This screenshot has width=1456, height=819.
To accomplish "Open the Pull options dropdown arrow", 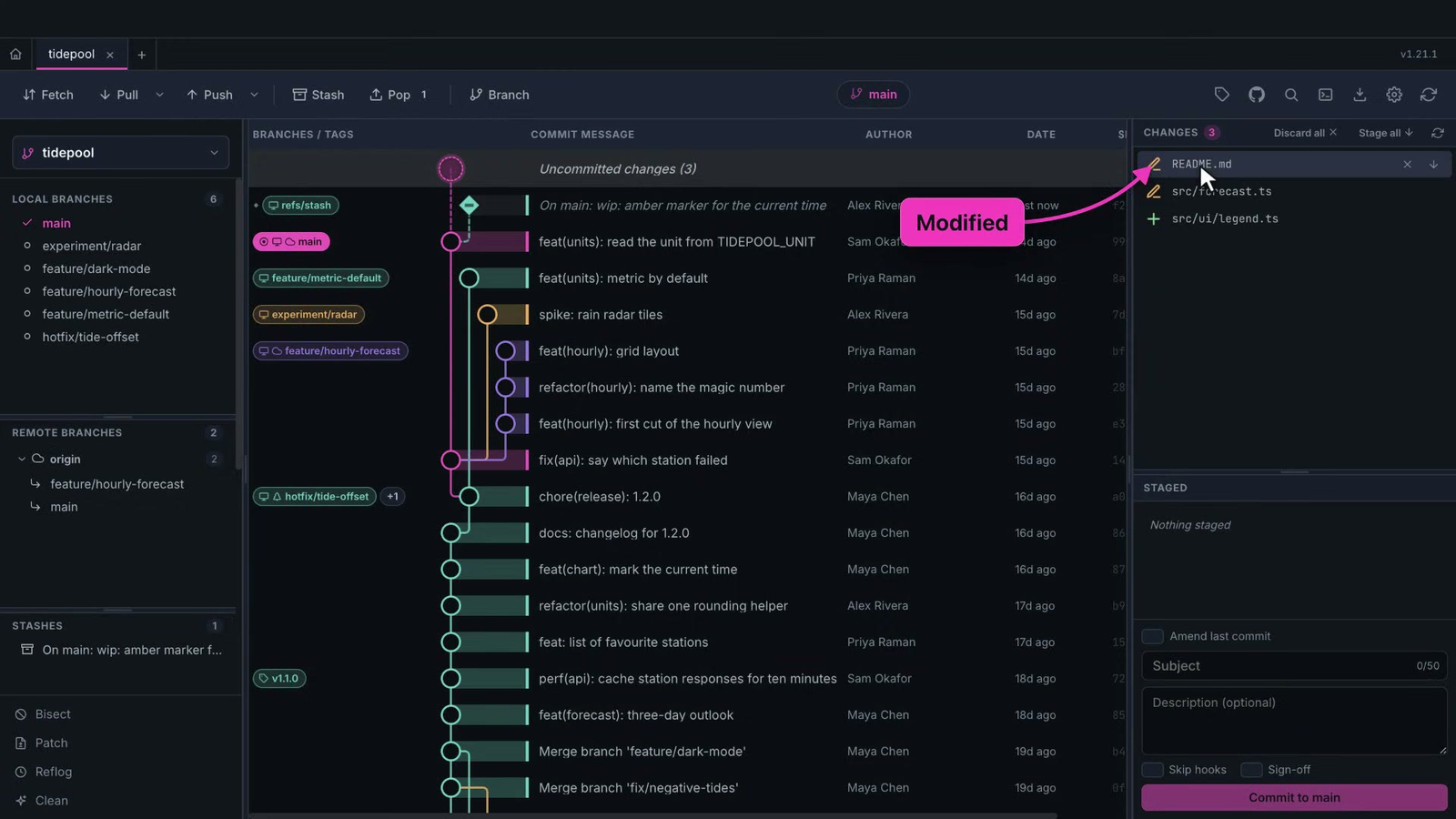I will pyautogui.click(x=159, y=95).
